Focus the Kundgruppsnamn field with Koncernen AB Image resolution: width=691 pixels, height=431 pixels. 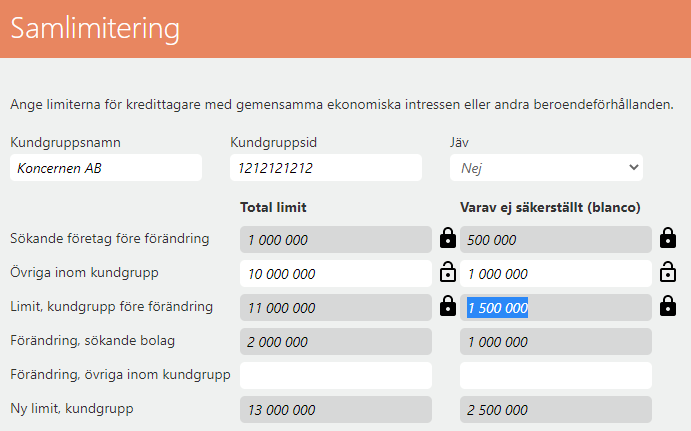point(106,167)
